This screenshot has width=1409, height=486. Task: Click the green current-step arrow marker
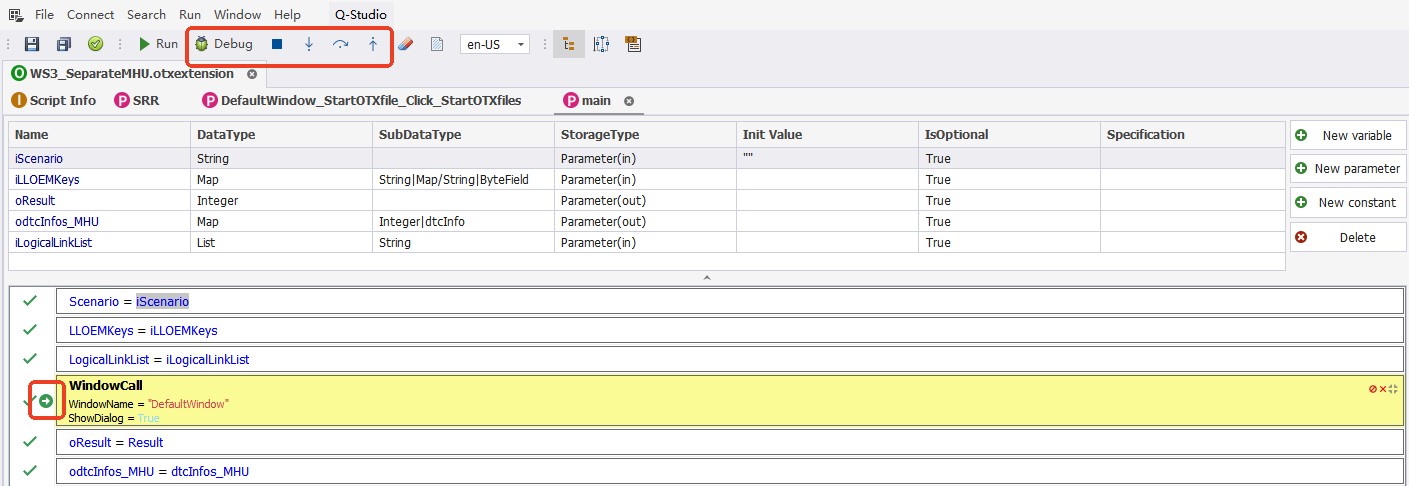tap(46, 401)
